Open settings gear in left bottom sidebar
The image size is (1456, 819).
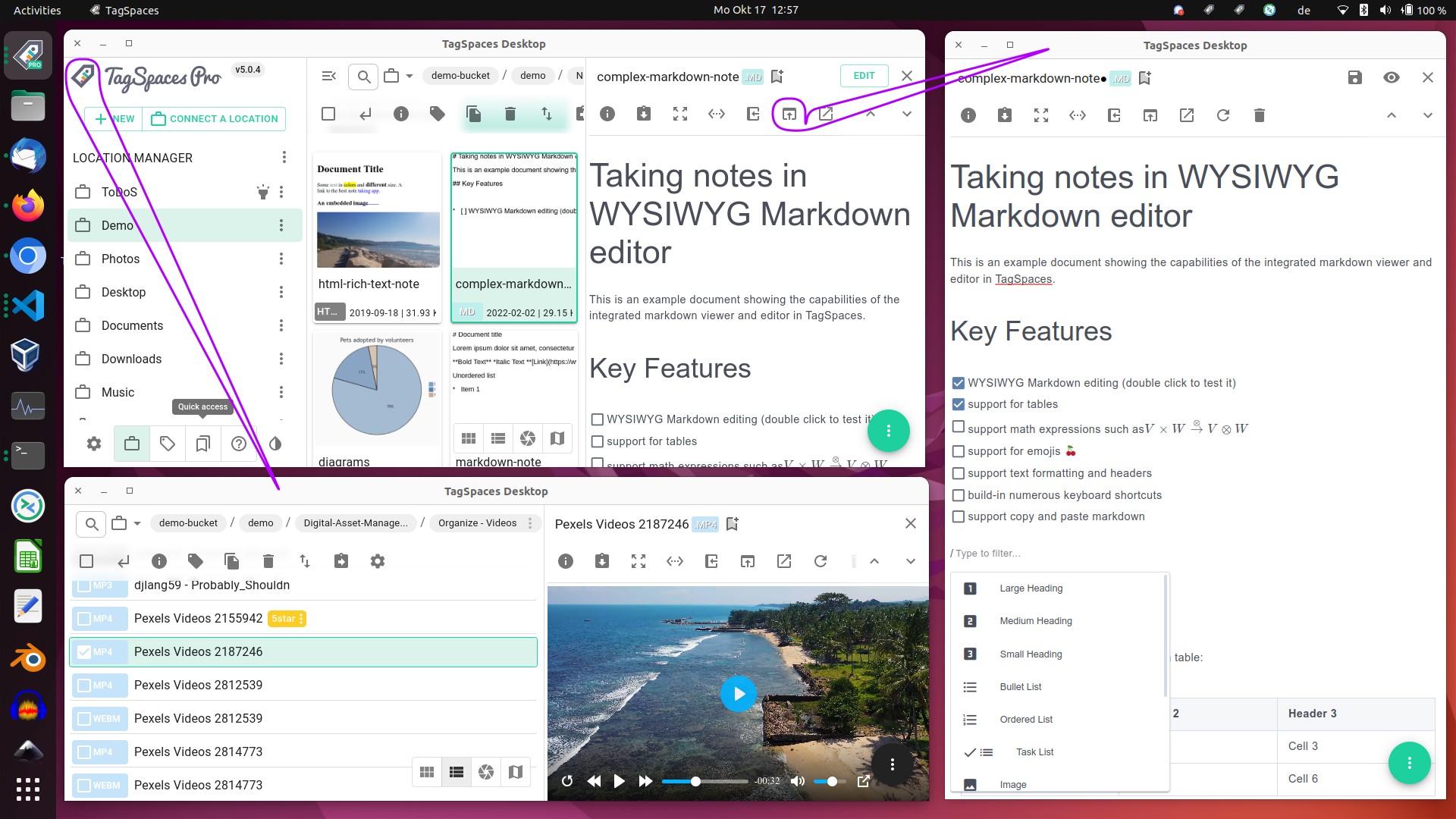(94, 444)
